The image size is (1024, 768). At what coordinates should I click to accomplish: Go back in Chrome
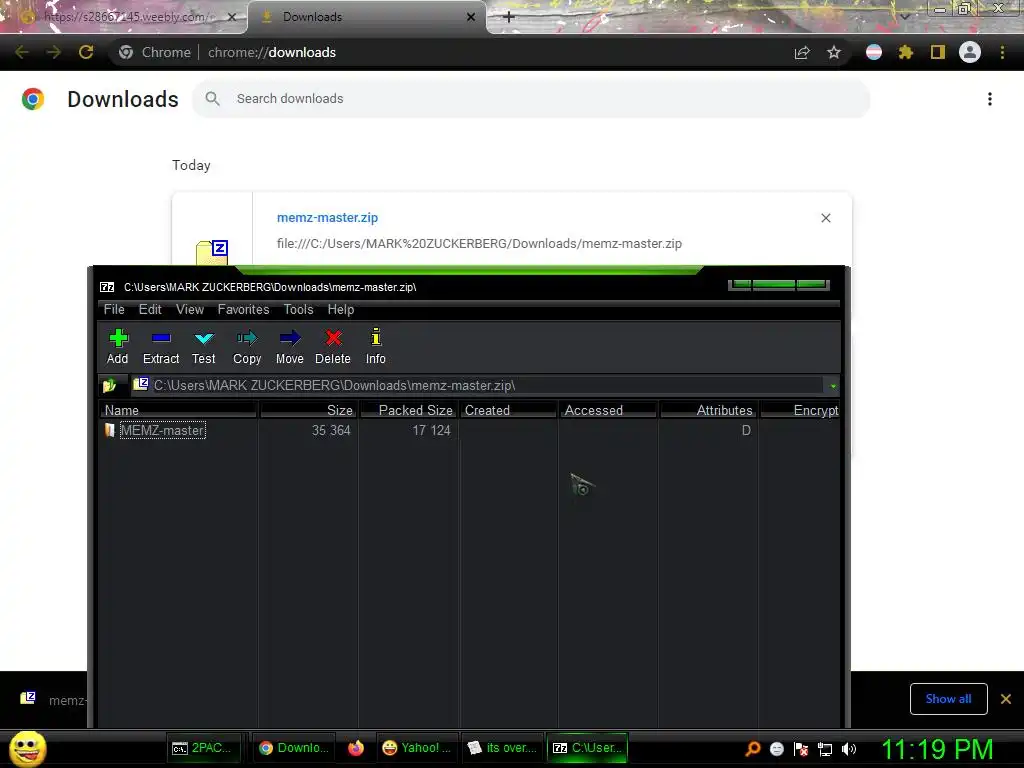tap(22, 52)
